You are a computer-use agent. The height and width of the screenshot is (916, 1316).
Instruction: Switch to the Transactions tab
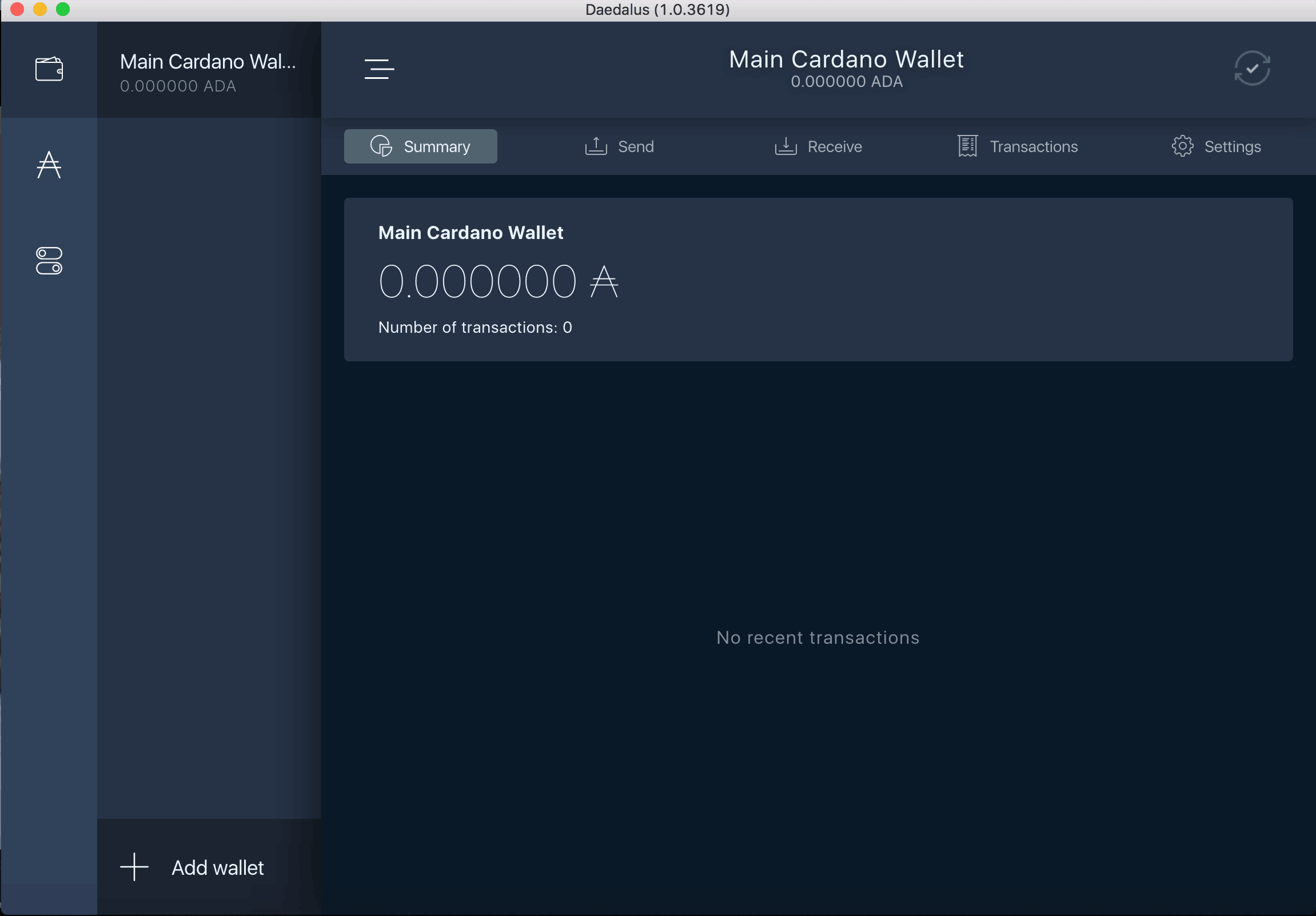tap(1017, 147)
